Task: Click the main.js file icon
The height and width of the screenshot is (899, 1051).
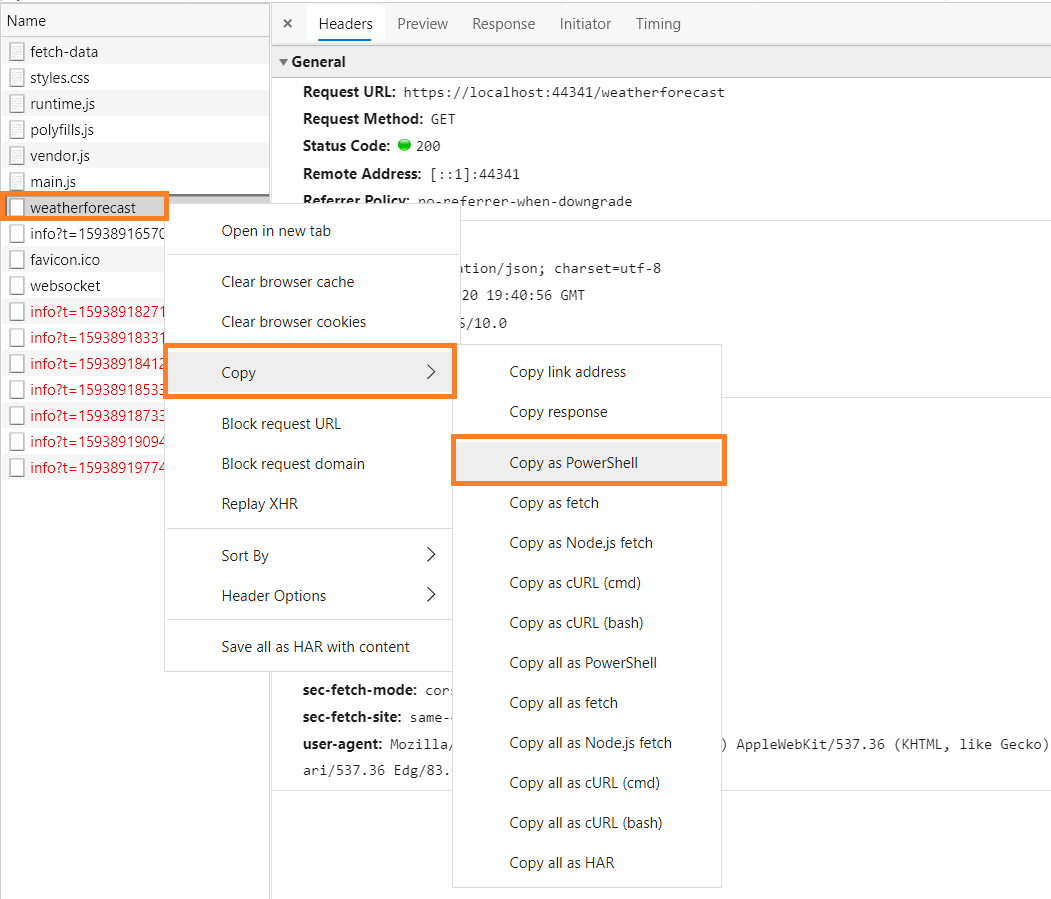Action: point(16,181)
